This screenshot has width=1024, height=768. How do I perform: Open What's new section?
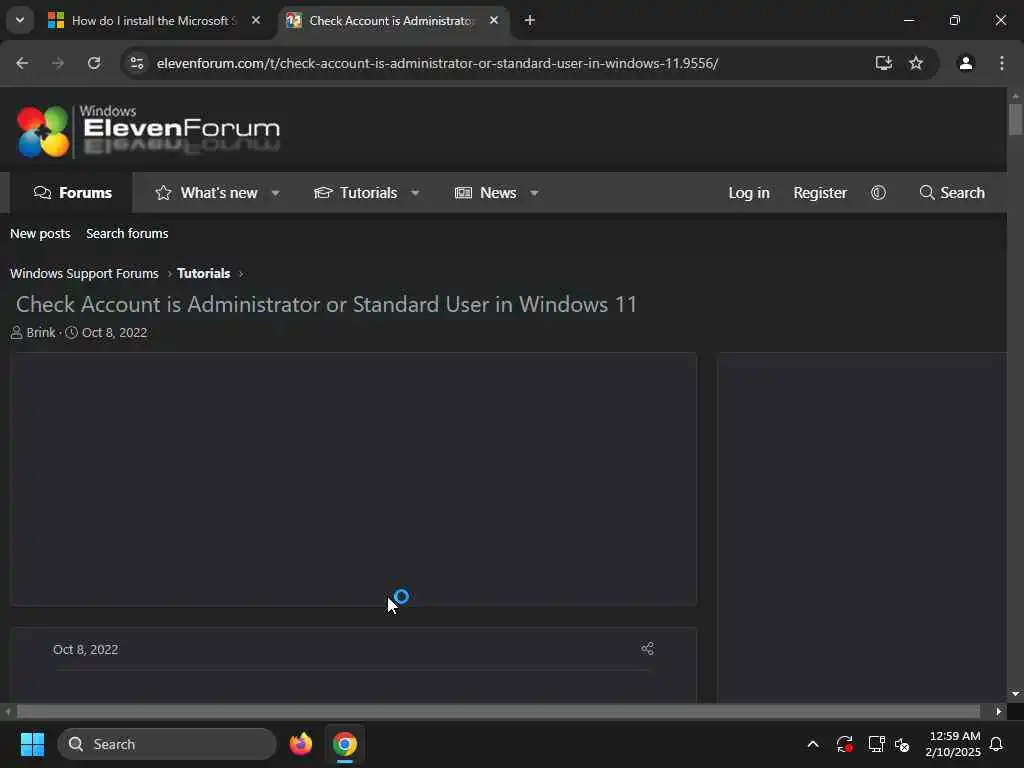click(206, 193)
